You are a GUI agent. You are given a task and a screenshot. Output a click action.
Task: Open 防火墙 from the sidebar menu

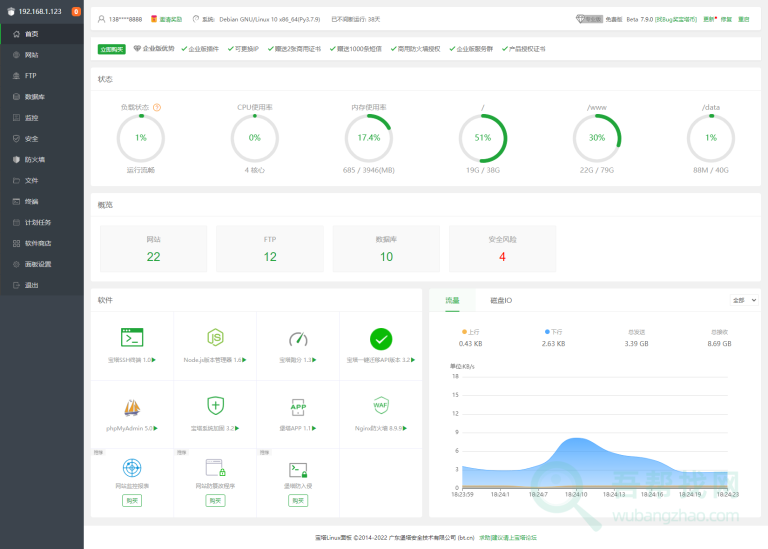(35, 159)
